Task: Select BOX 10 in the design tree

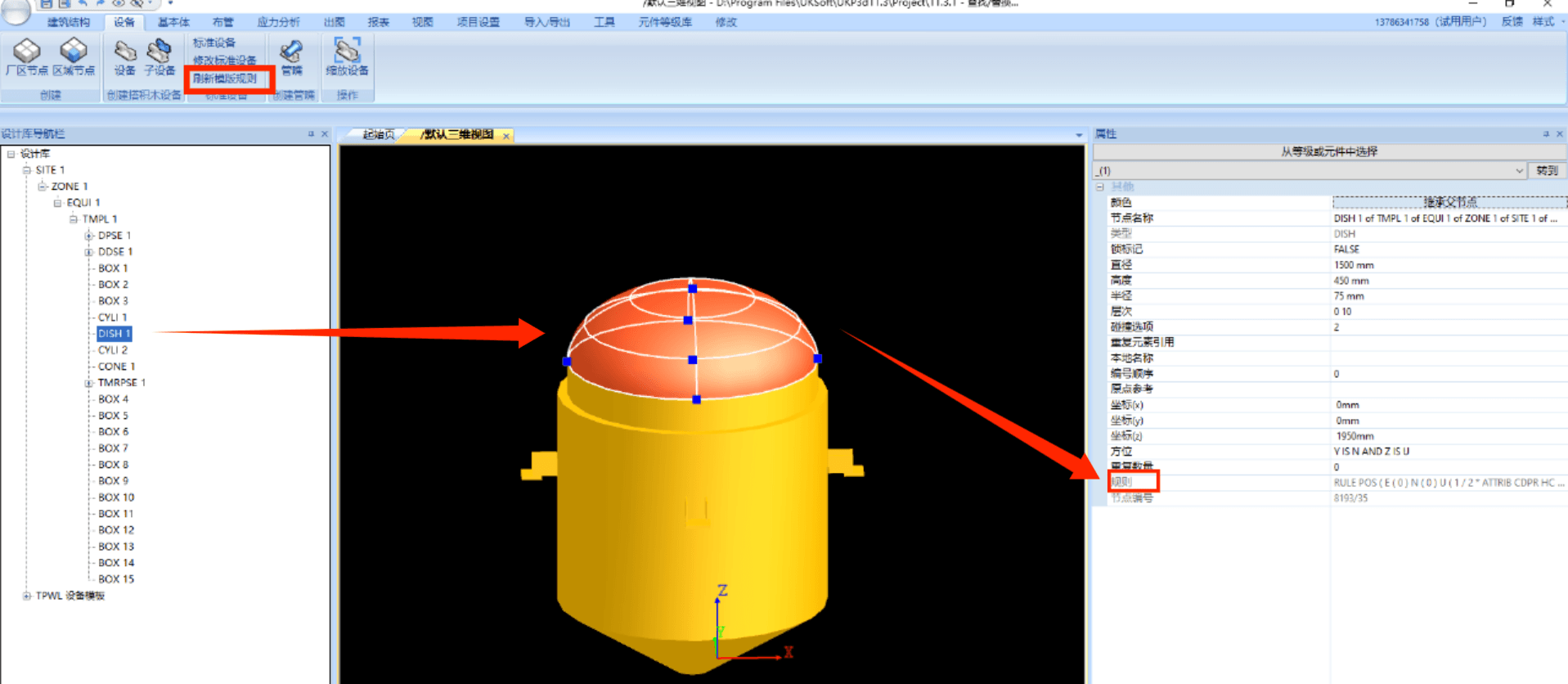Action: pyautogui.click(x=116, y=497)
